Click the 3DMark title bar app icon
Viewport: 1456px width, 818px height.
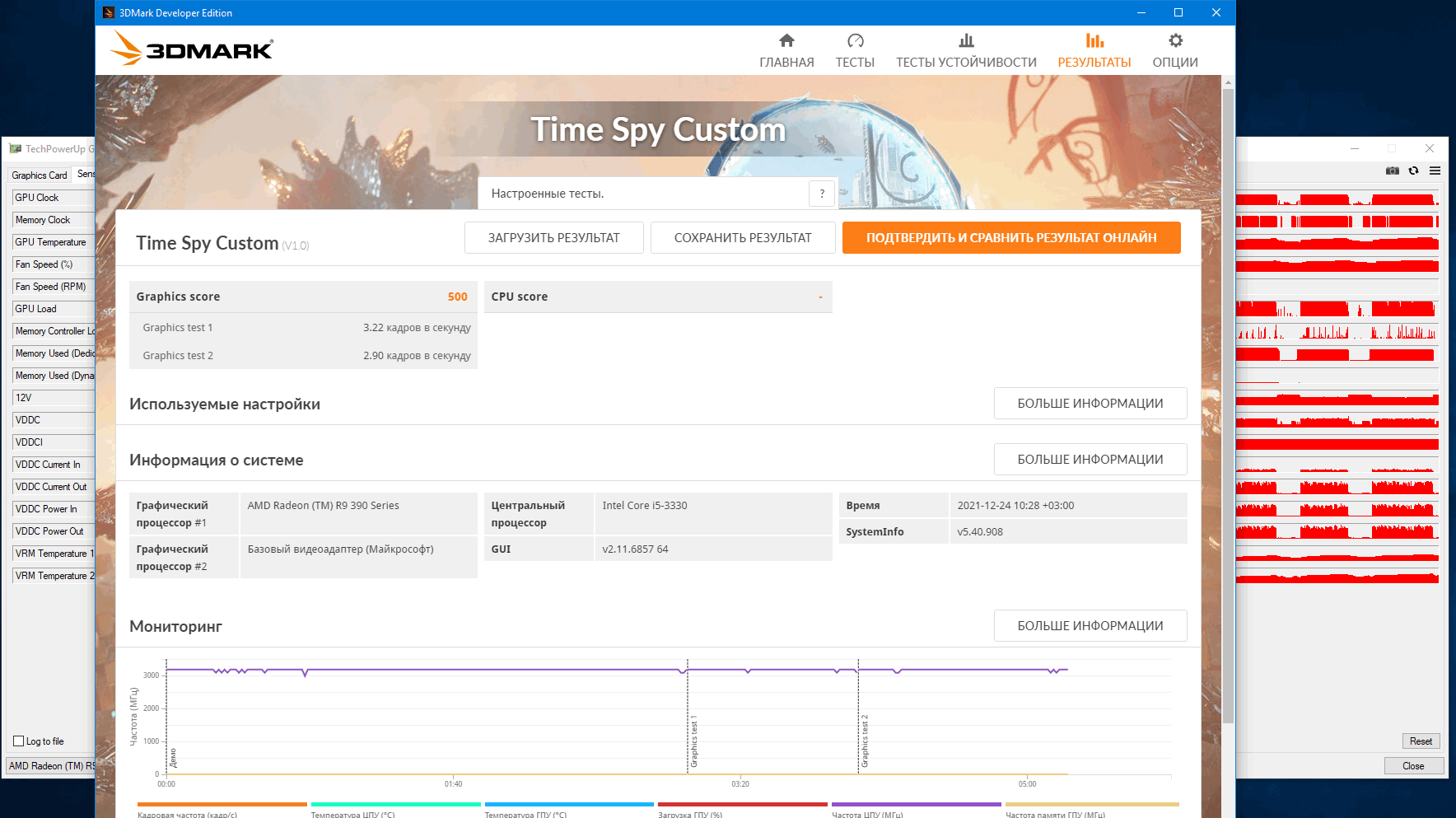[x=109, y=12]
